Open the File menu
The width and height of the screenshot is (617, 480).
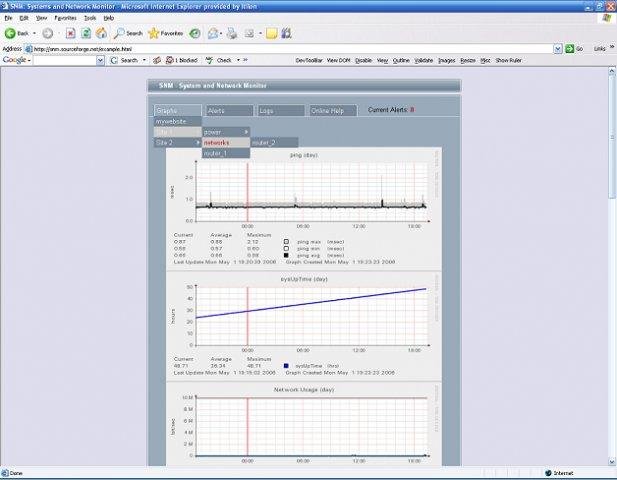click(x=8, y=18)
